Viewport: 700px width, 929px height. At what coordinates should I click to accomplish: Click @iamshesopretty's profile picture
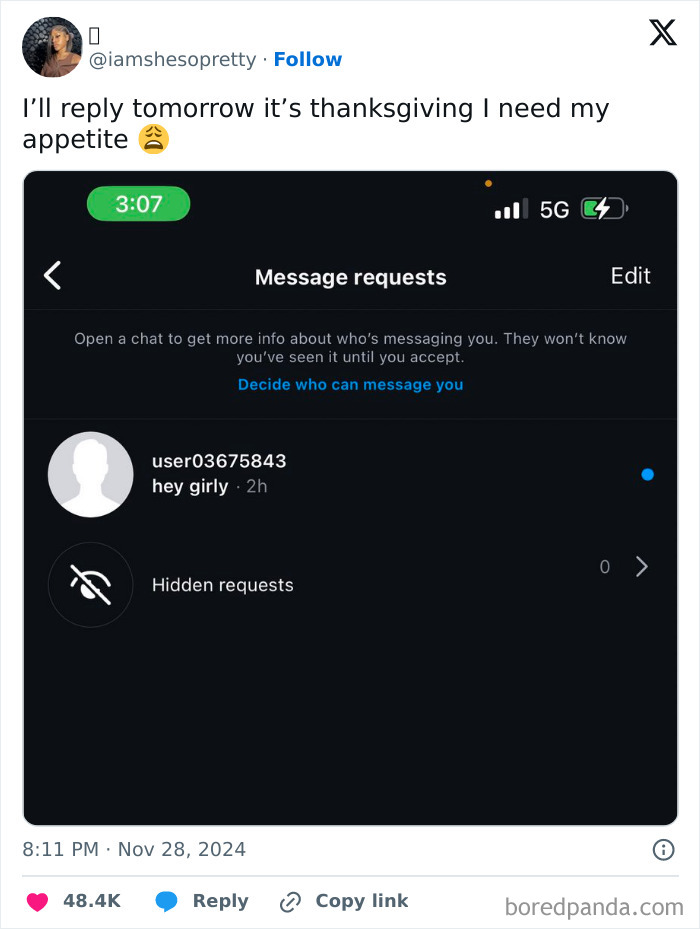pyautogui.click(x=51, y=47)
